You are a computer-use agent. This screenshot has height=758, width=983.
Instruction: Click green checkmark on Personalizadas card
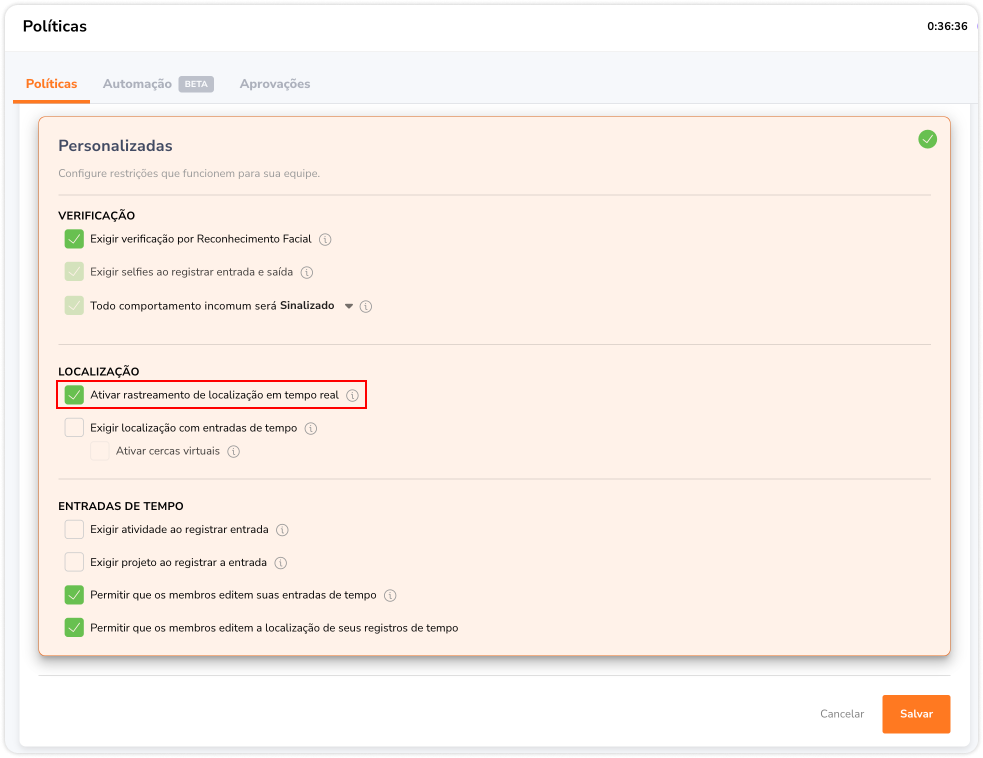pos(927,139)
